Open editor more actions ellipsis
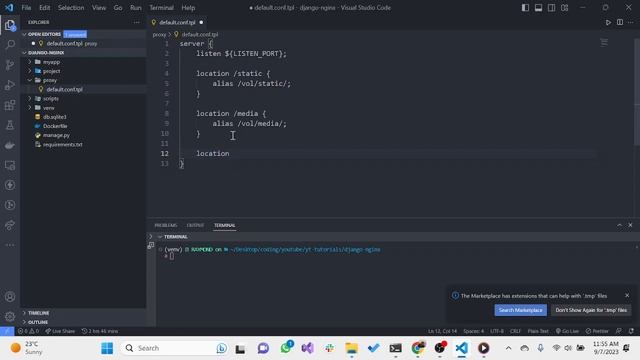 click(631, 22)
